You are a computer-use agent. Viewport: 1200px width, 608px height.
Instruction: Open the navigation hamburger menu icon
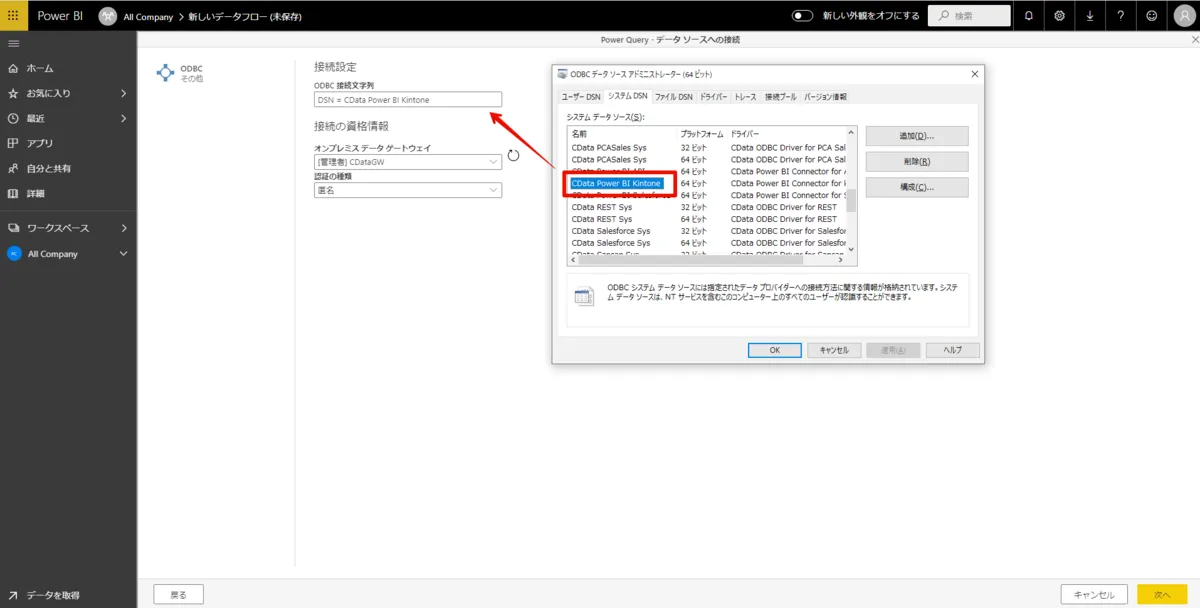(14, 42)
